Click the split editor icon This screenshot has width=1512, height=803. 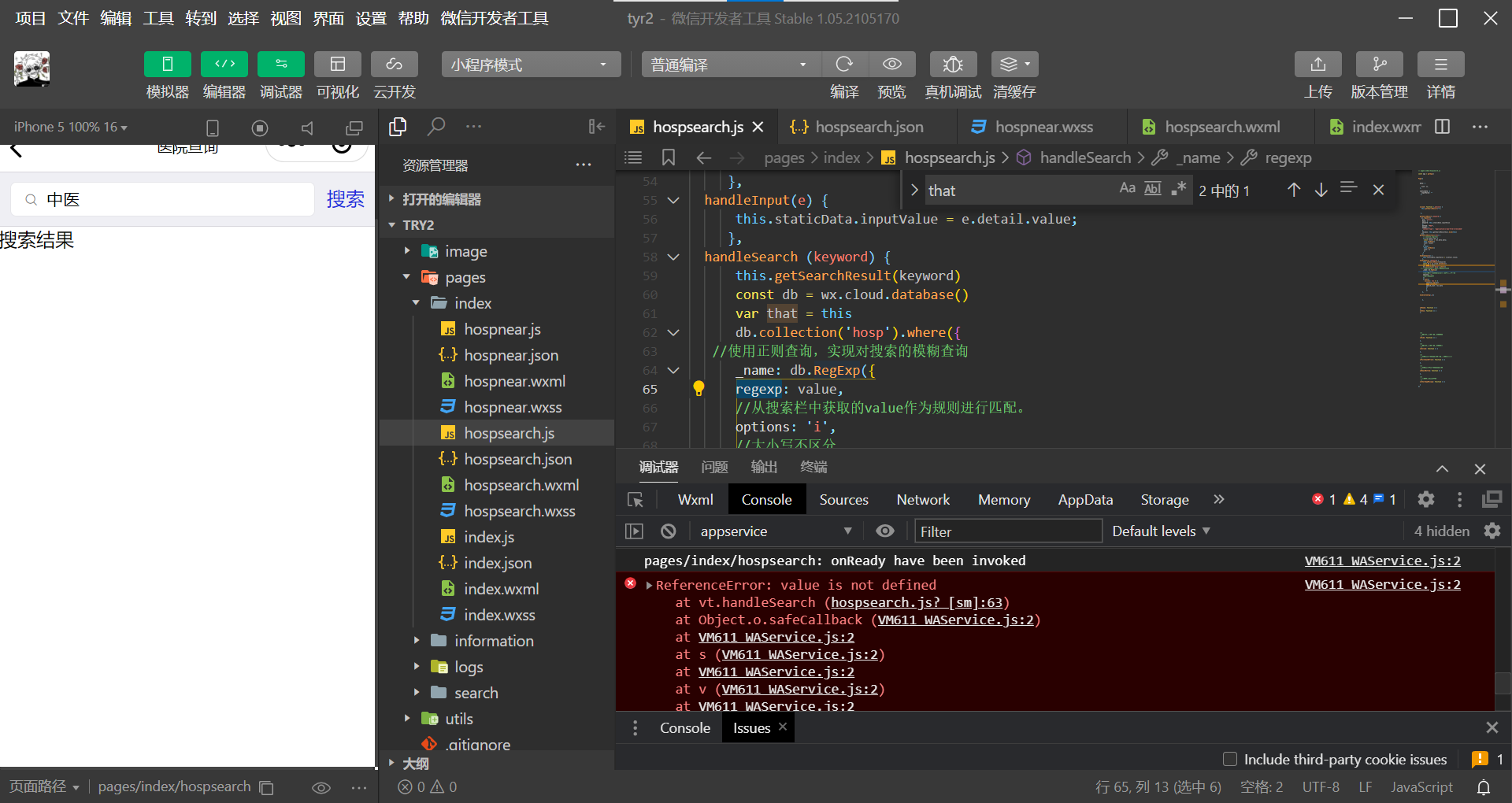pos(1443,127)
